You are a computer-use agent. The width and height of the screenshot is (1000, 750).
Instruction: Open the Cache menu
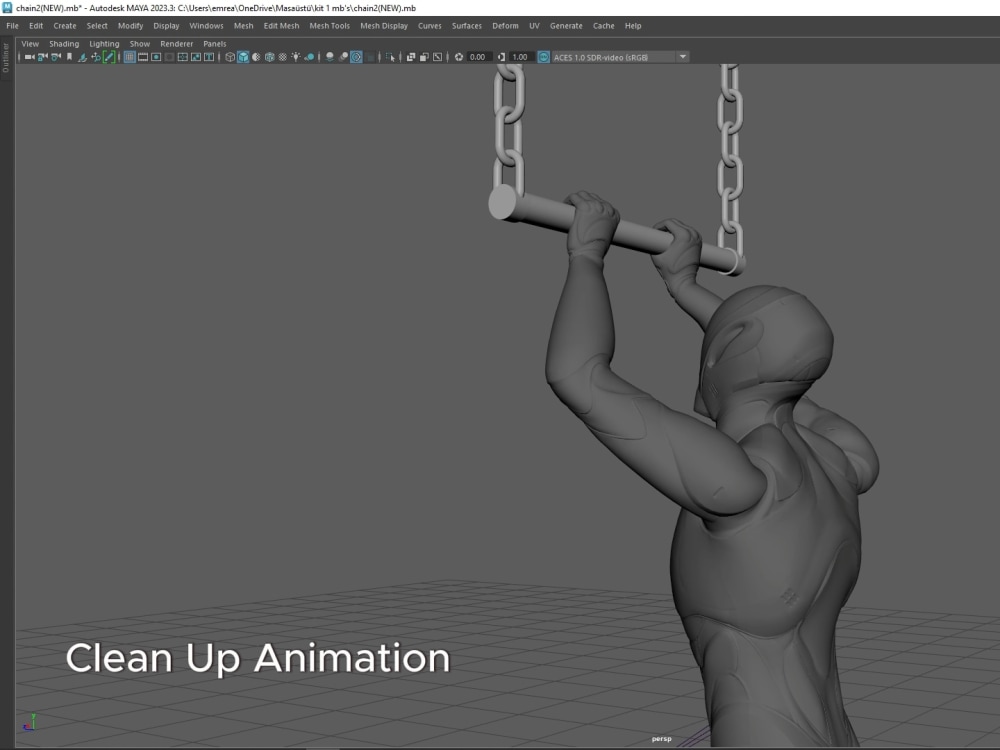tap(603, 26)
